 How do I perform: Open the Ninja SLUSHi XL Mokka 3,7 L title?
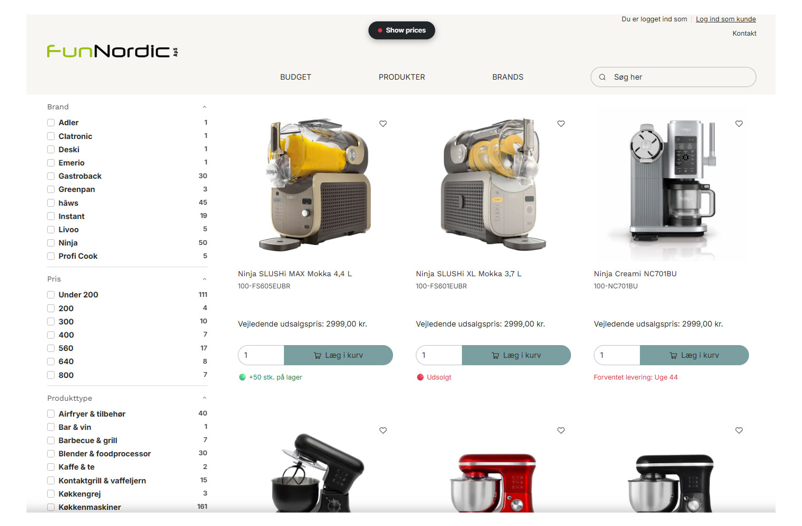pyautogui.click(x=469, y=274)
